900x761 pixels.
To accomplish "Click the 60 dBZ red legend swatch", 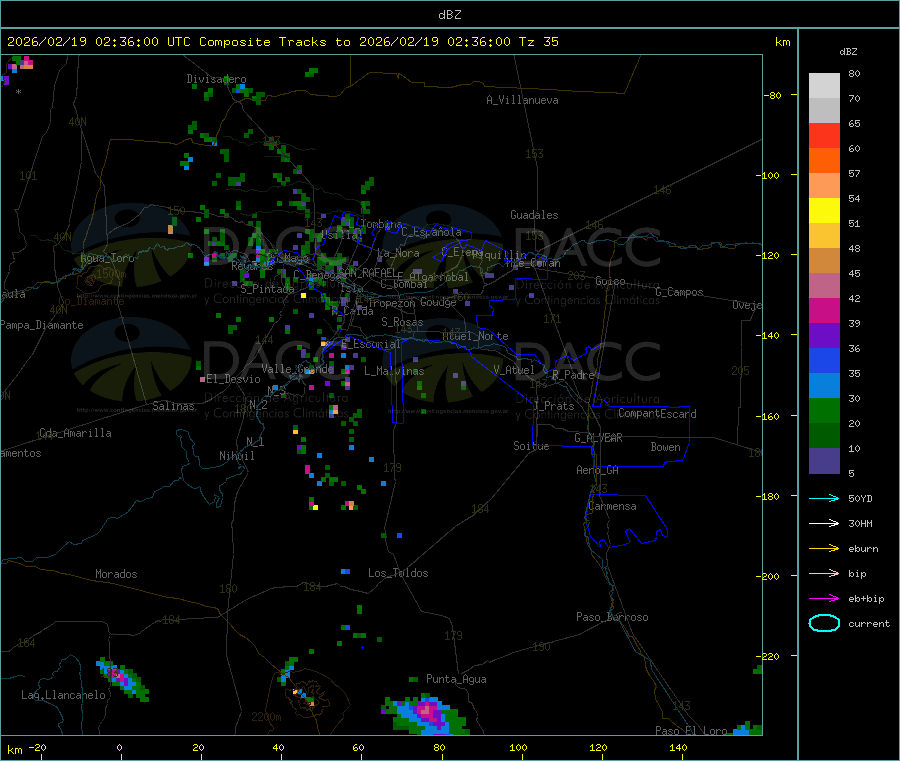I will (824, 135).
